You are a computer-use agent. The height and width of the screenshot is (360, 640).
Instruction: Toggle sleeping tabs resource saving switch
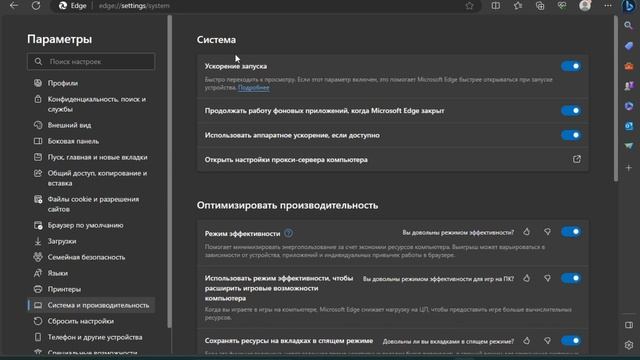[571, 340]
